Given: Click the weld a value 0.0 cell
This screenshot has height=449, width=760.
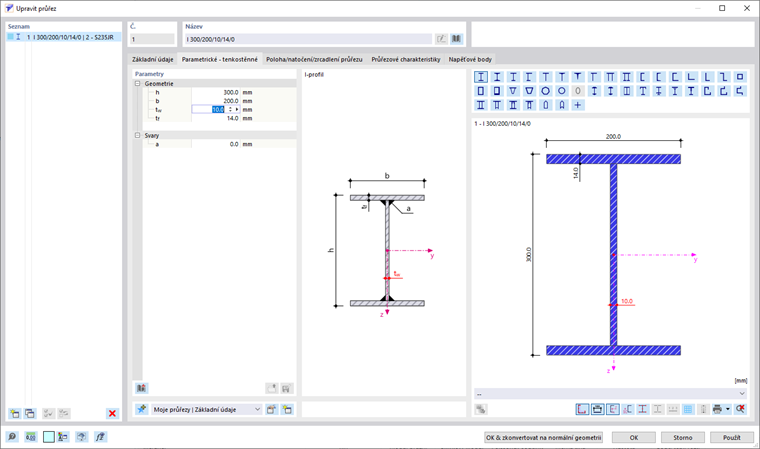Looking at the screenshot, I should [x=216, y=144].
